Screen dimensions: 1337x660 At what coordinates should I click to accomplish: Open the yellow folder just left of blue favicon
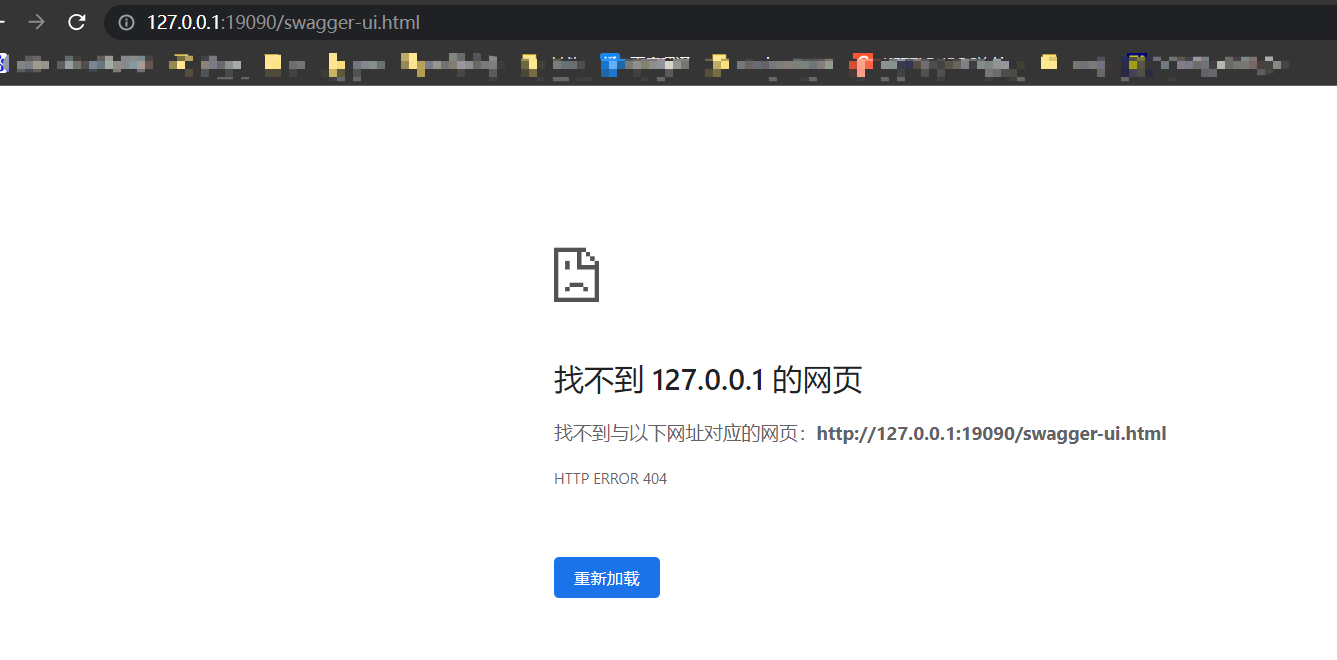click(550, 65)
